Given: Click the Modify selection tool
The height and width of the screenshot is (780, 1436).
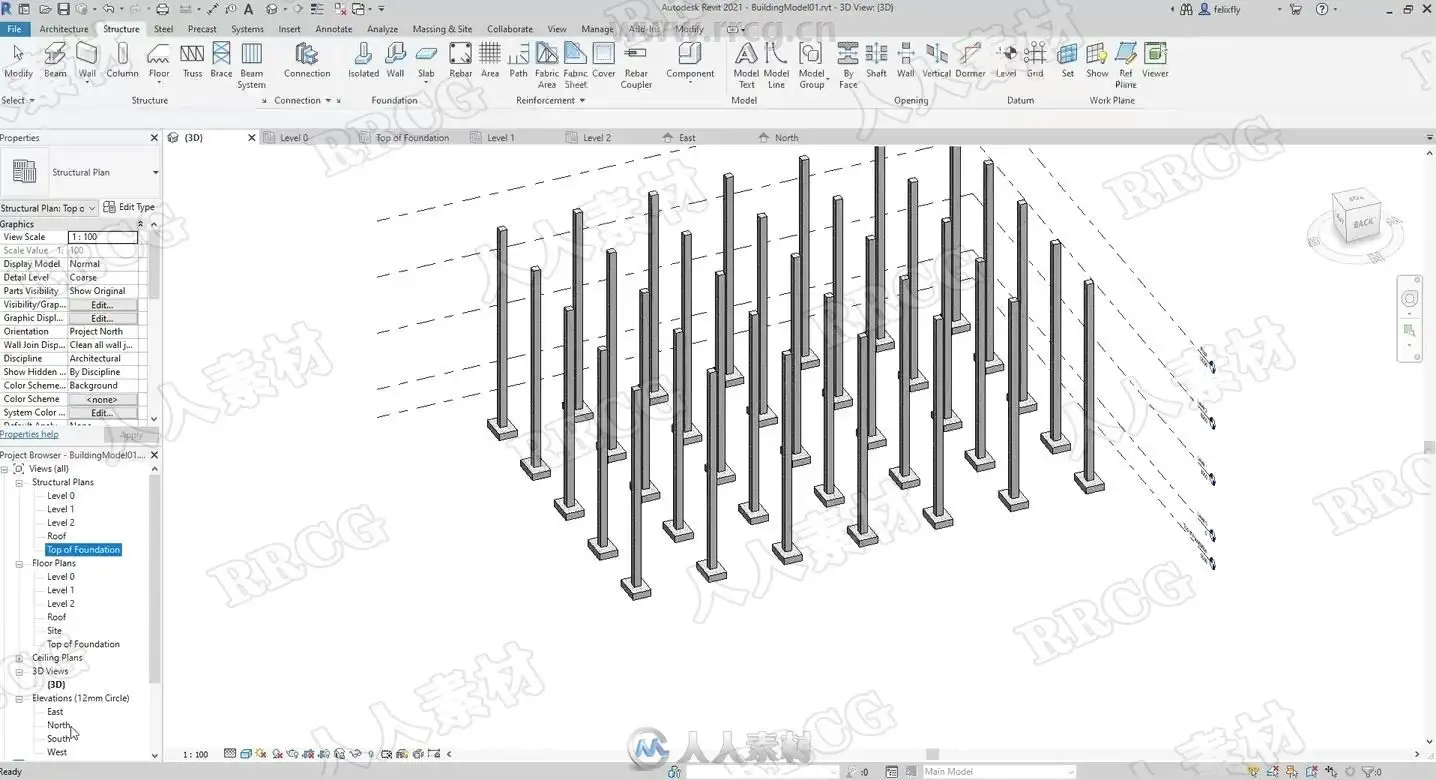Looking at the screenshot, I should pos(18,60).
